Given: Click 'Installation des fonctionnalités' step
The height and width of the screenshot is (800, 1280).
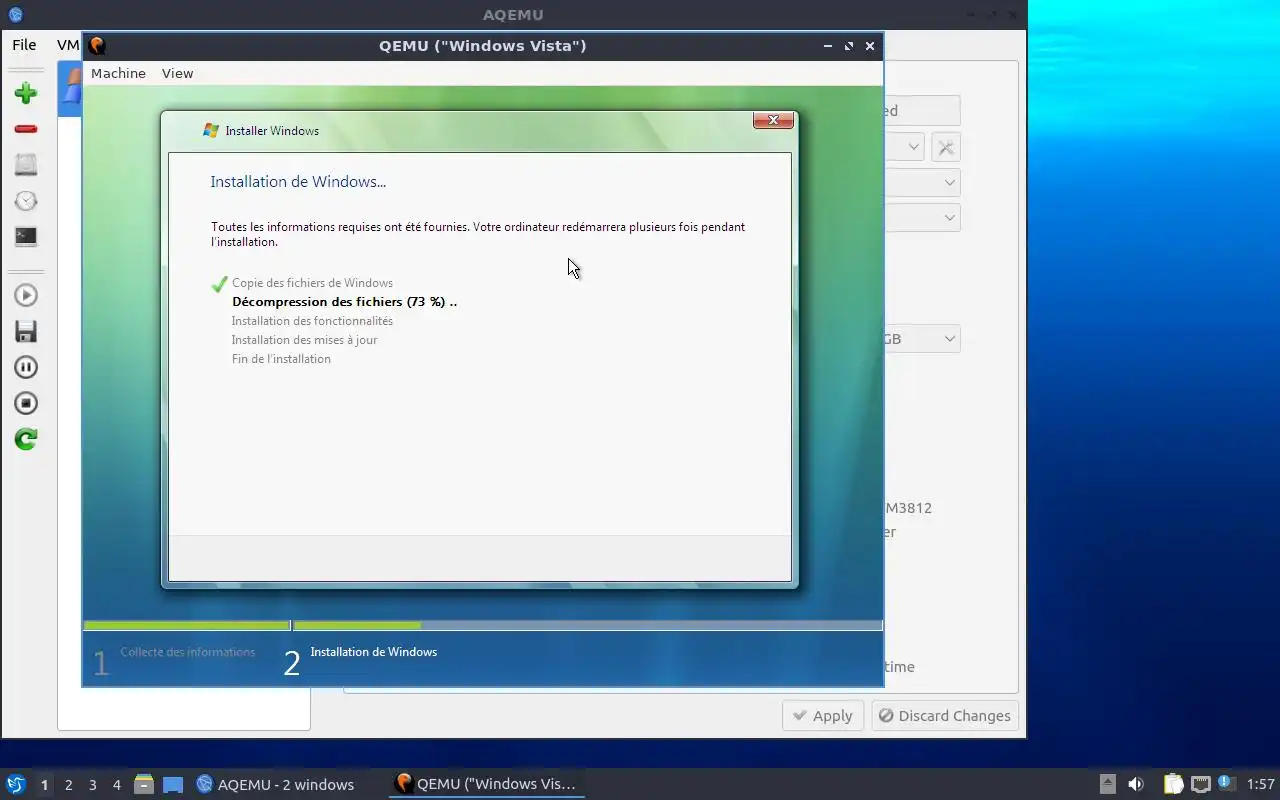Looking at the screenshot, I should [312, 321].
